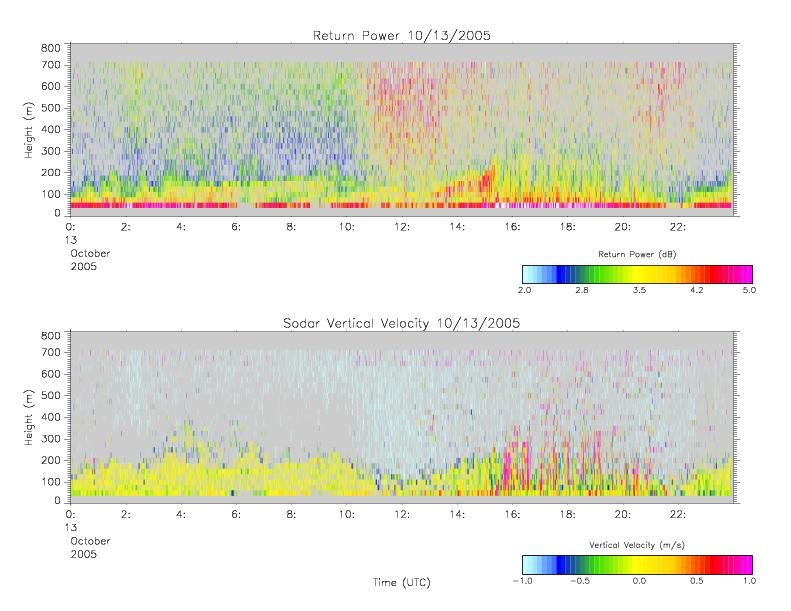791x611 pixels.
Task: Click the 600 height tick on Vertical Velocity plot
Action: (50, 374)
